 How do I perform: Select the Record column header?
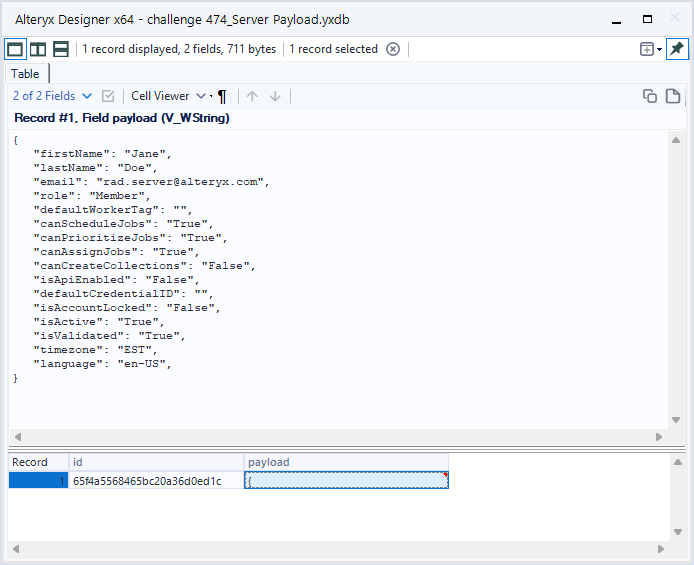pyautogui.click(x=39, y=462)
